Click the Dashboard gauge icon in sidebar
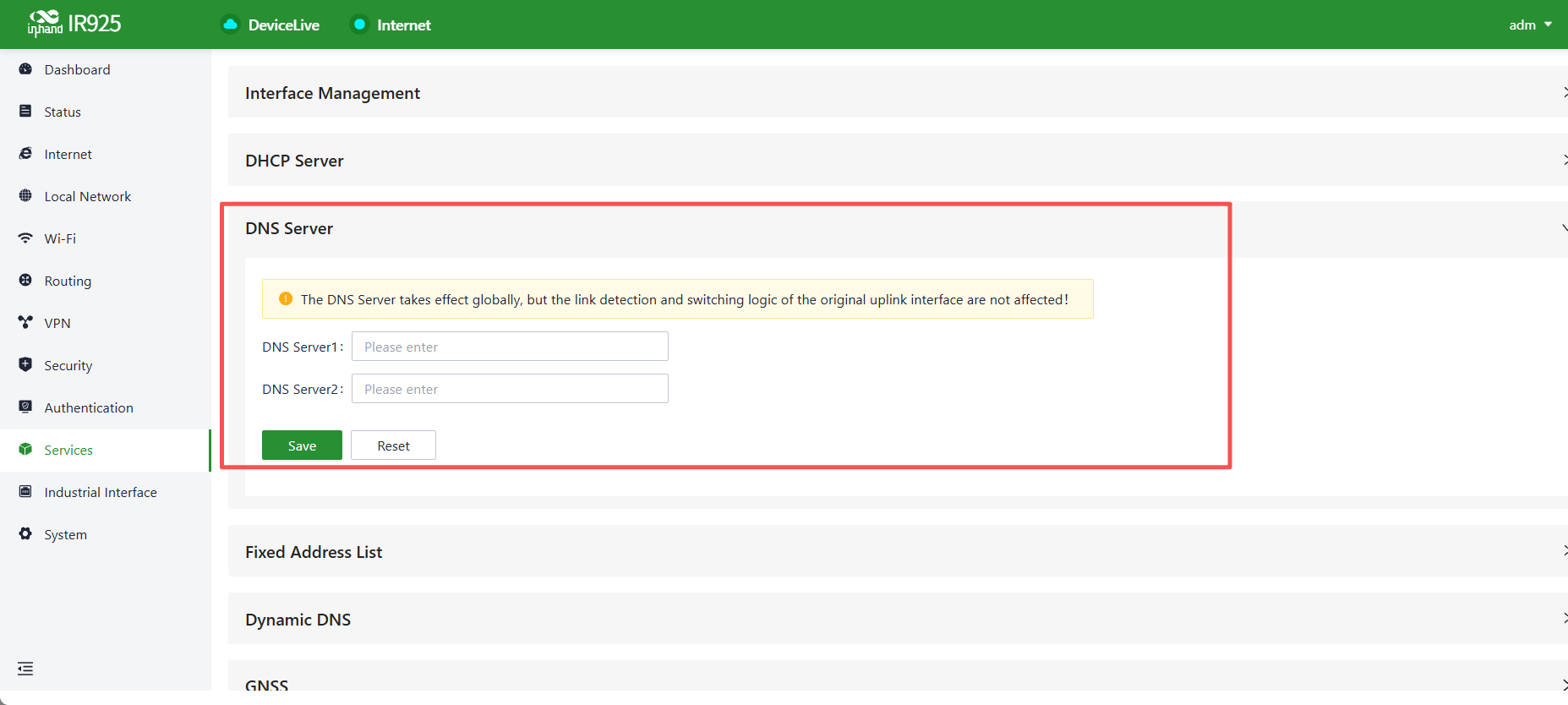The width and height of the screenshot is (1568, 705). (x=25, y=69)
